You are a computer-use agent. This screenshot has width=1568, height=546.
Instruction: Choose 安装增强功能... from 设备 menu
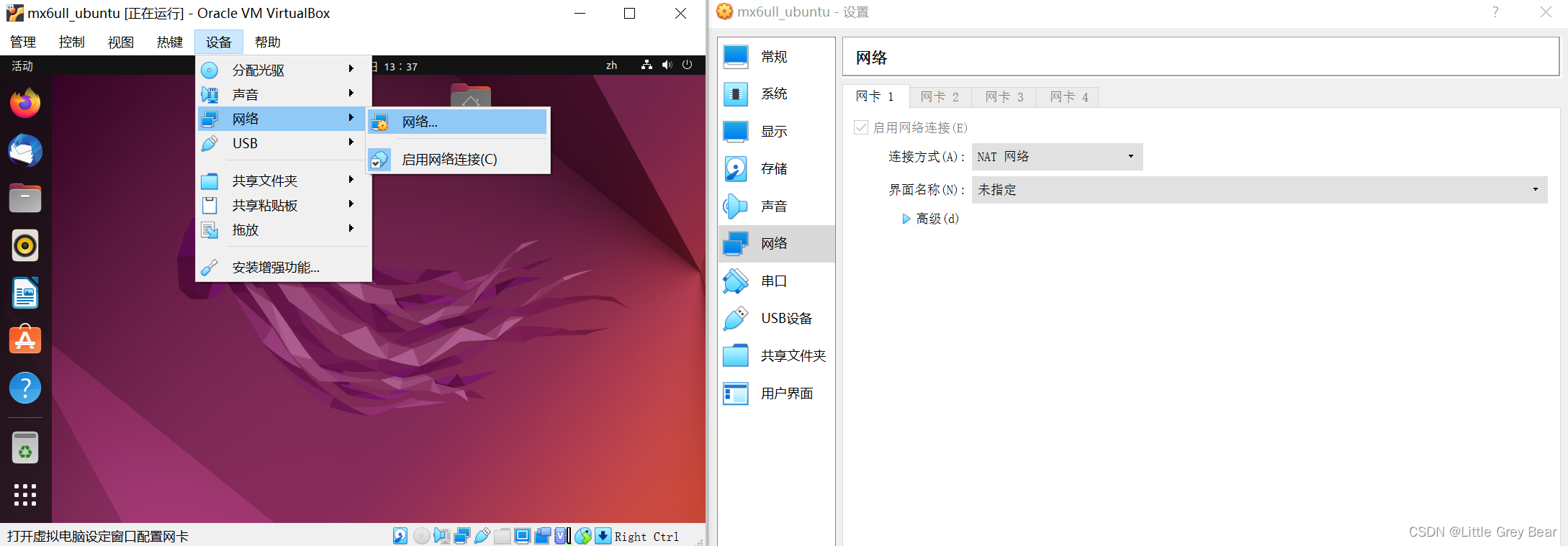tap(284, 268)
